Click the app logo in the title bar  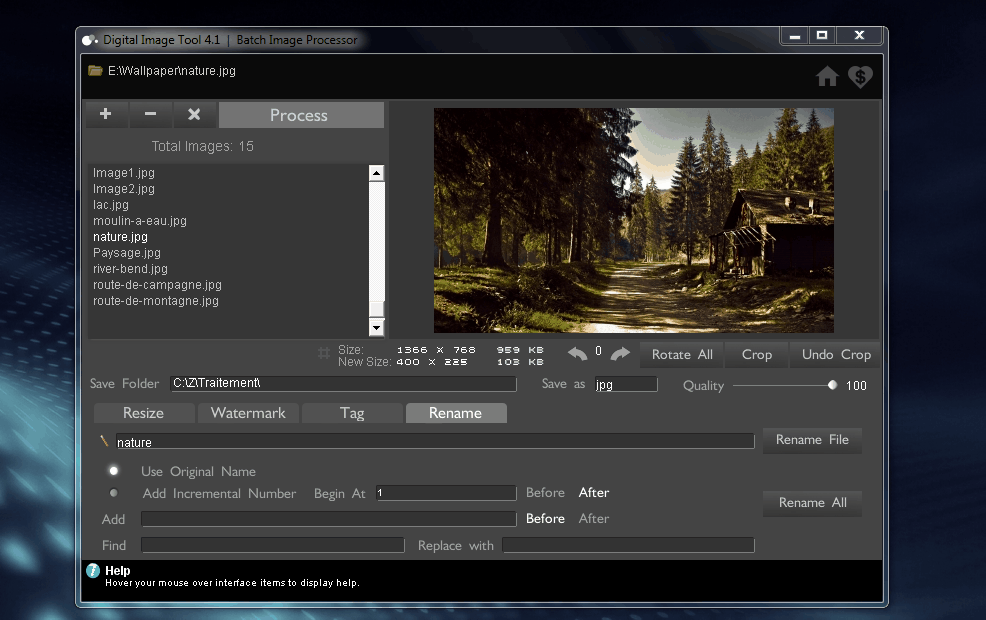coord(90,40)
